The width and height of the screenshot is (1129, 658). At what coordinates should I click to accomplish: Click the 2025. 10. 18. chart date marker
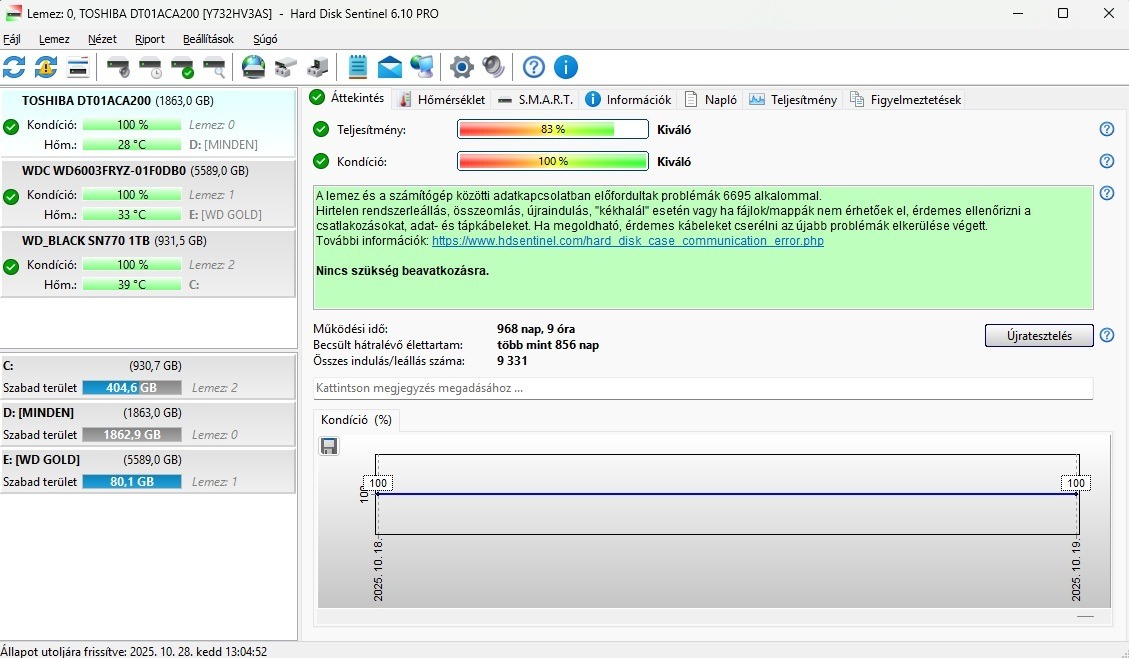(x=378, y=570)
